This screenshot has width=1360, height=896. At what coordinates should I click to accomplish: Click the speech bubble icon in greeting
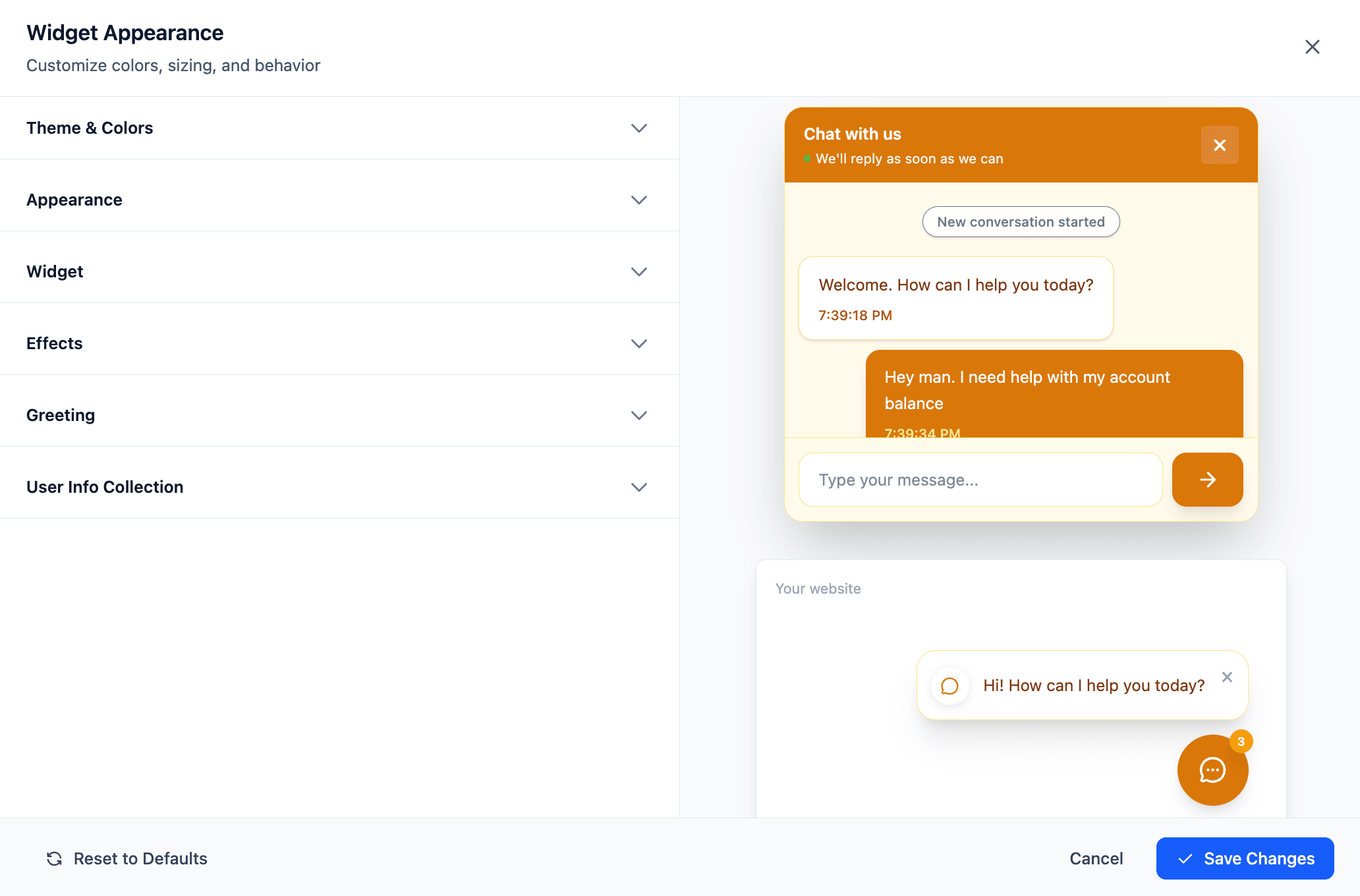pos(949,686)
